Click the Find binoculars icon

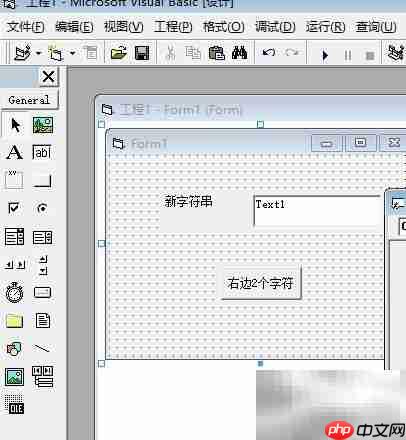[x=239, y=53]
